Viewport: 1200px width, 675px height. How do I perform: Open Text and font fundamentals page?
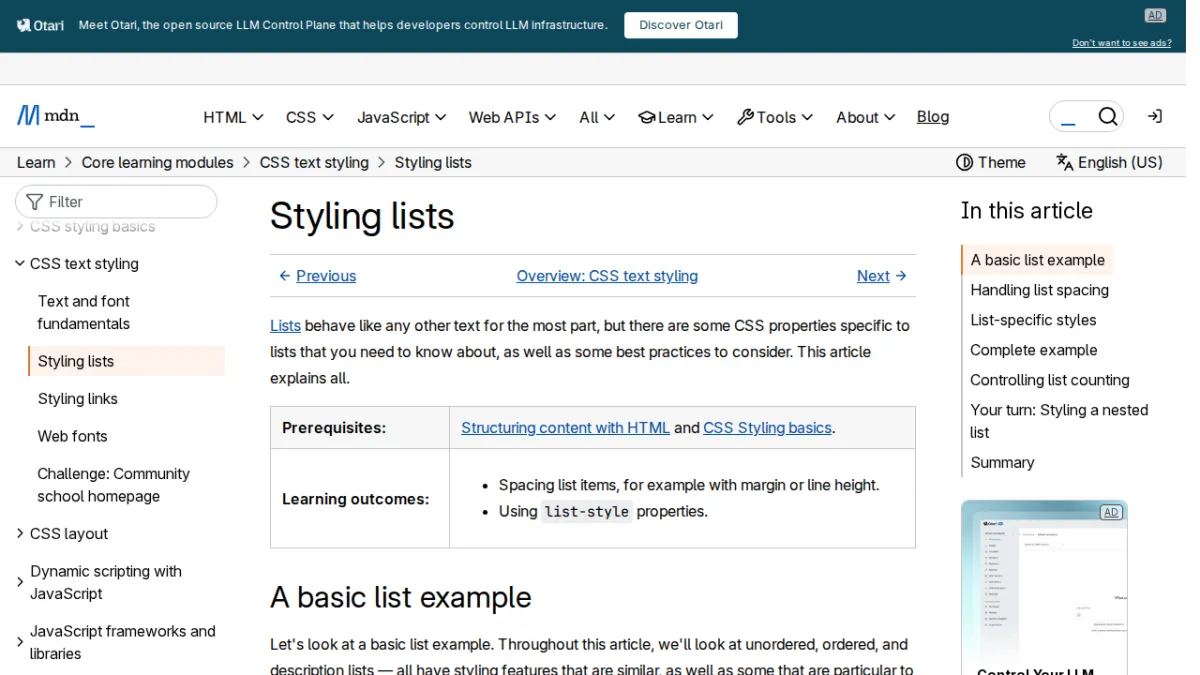pyautogui.click(x=84, y=312)
